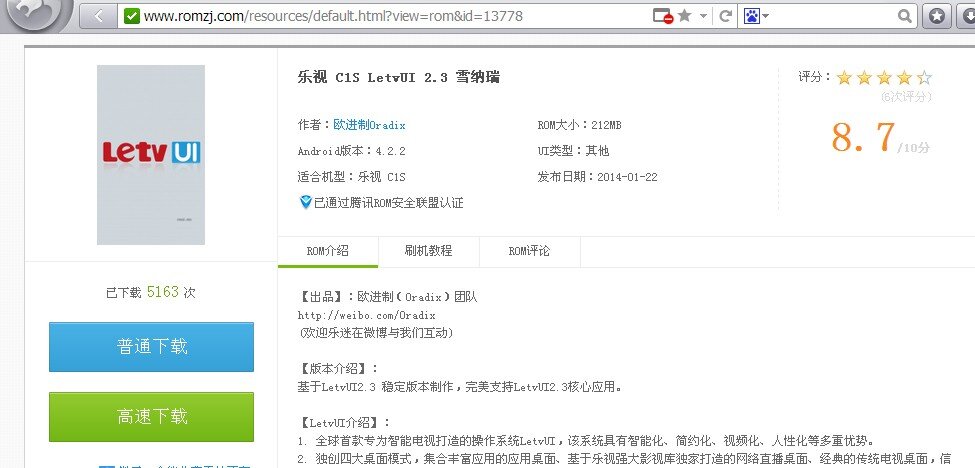Select the UI类型 其他 text
975x468 pixels.
573,151
